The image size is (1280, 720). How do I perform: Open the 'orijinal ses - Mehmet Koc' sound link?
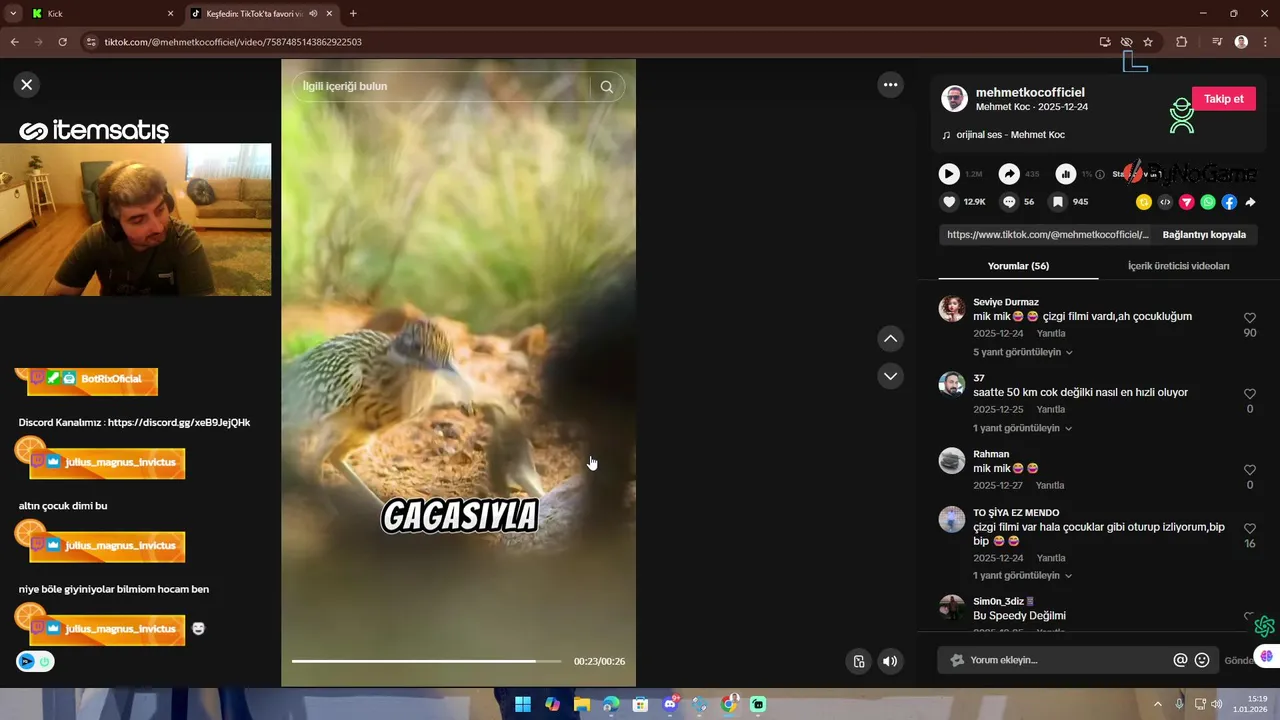click(x=1010, y=135)
